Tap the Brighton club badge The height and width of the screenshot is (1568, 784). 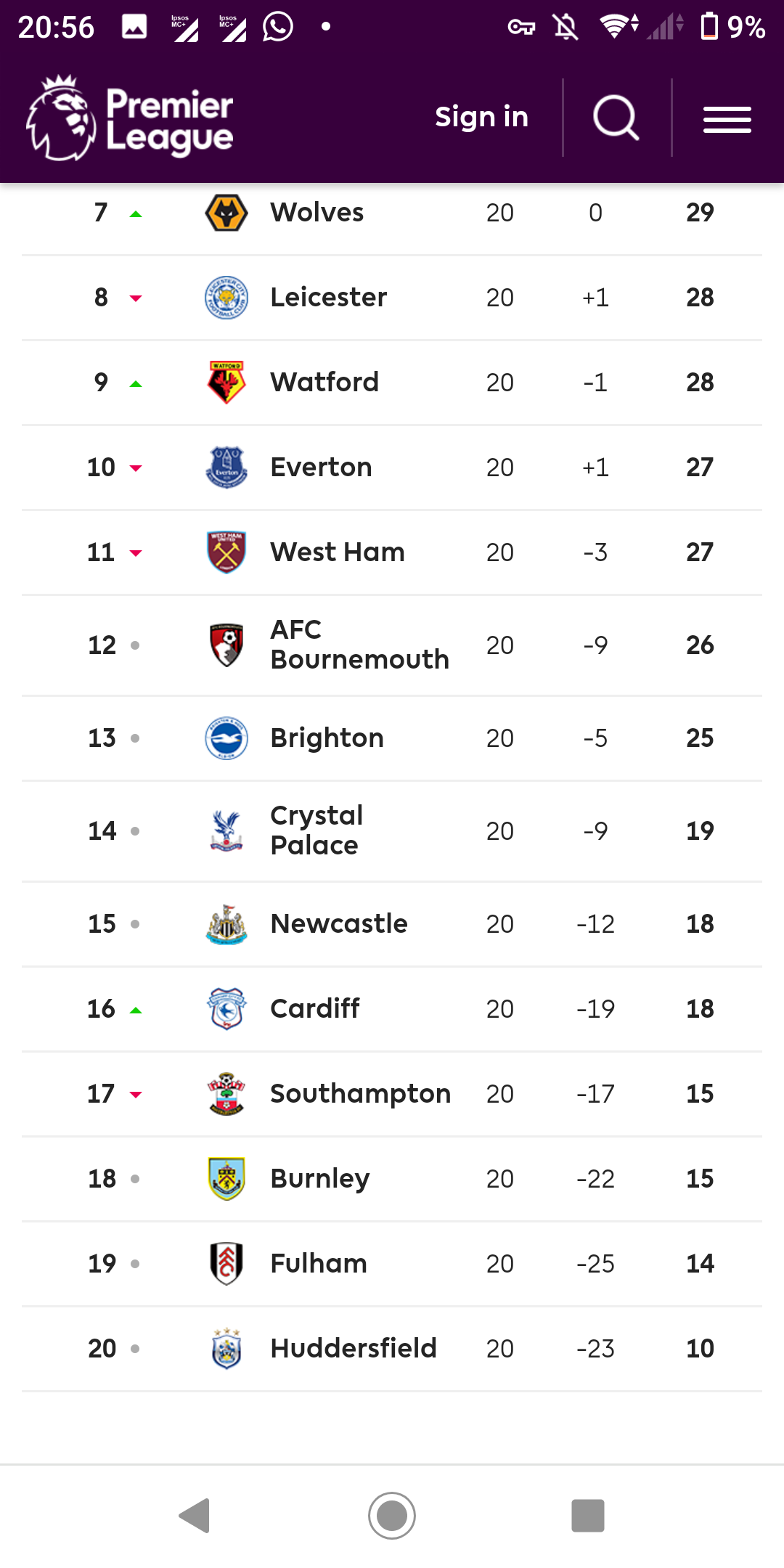(226, 738)
